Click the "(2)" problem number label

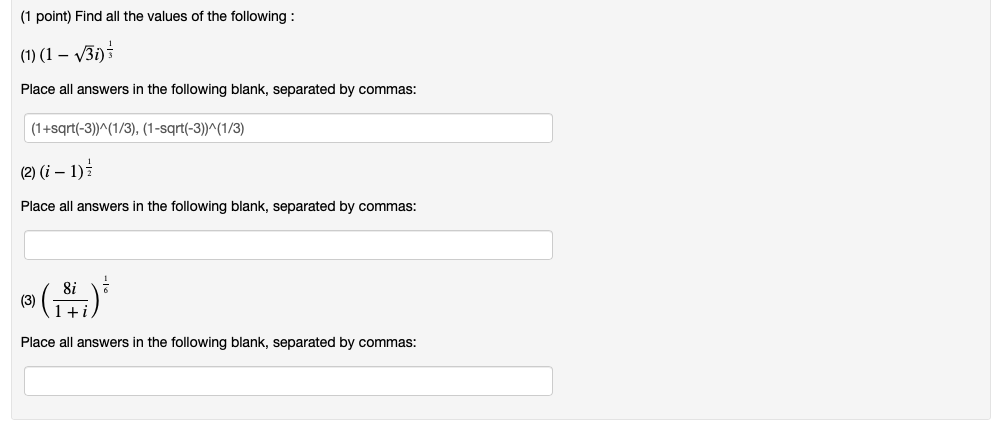(27, 172)
